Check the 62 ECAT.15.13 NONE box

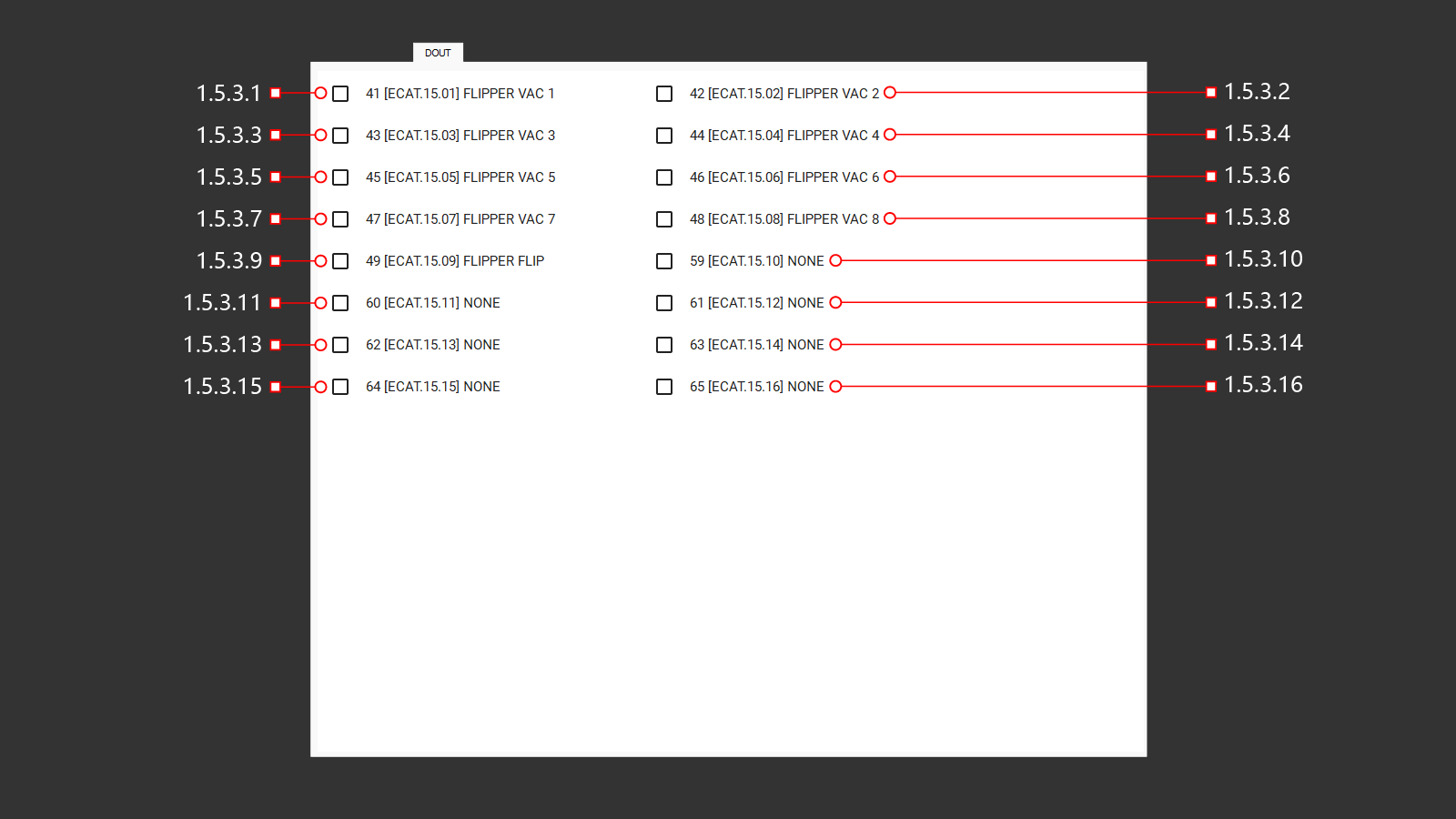click(x=340, y=345)
